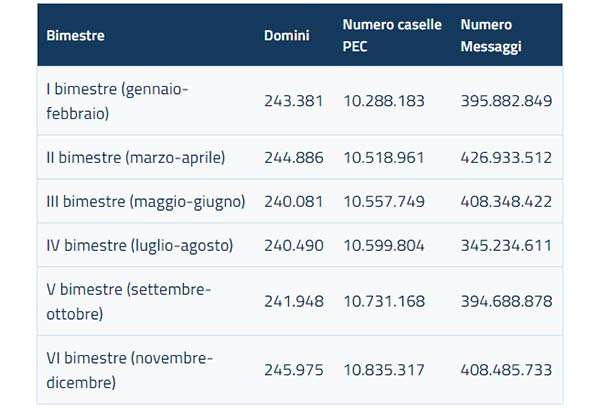This screenshot has height=410, width=600.
Task: Click the messages value 395.882.849
Action: coord(507,101)
